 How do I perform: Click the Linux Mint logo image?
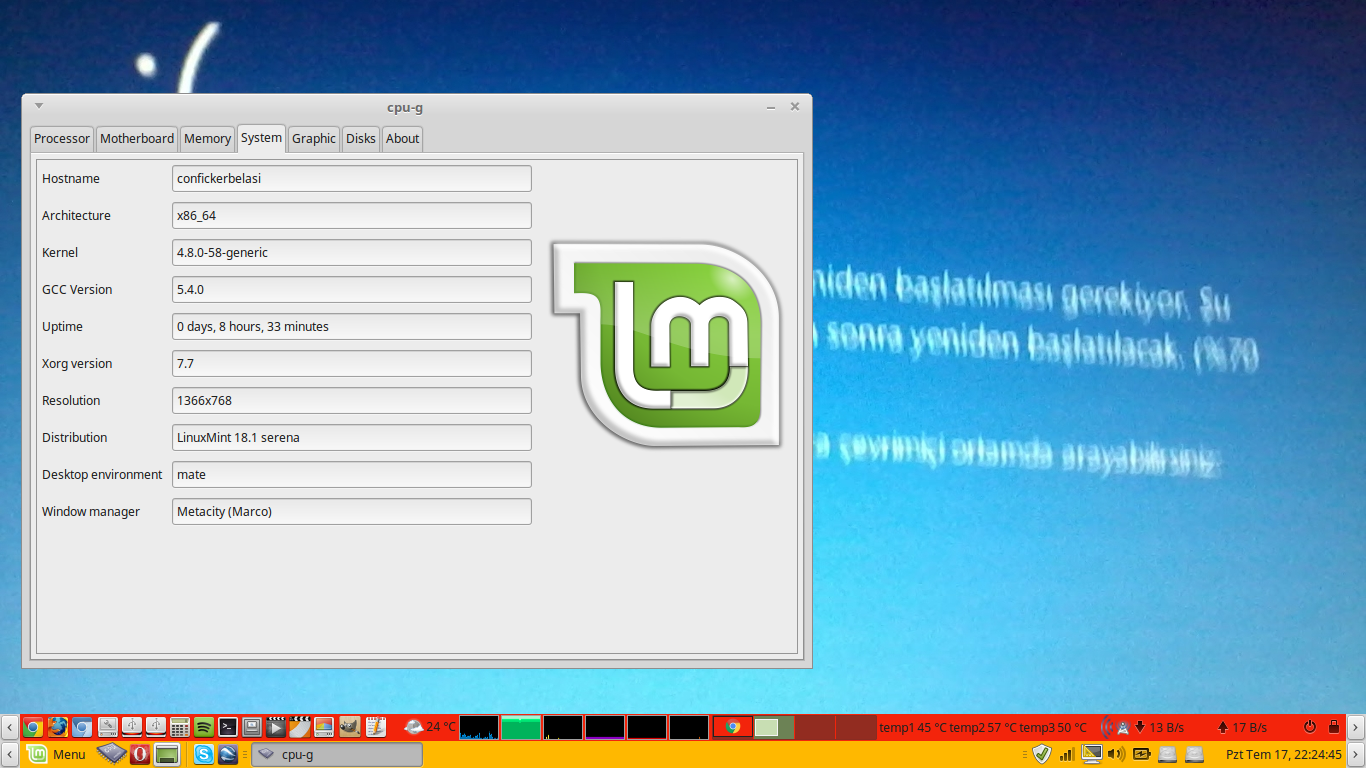[667, 343]
